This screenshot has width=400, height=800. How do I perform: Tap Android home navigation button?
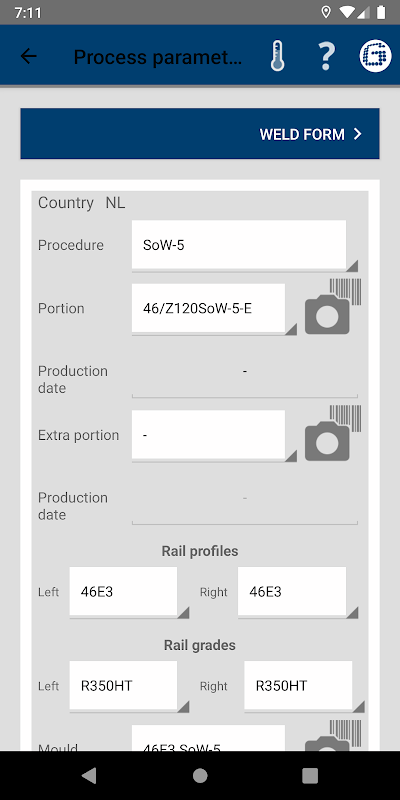point(200,776)
